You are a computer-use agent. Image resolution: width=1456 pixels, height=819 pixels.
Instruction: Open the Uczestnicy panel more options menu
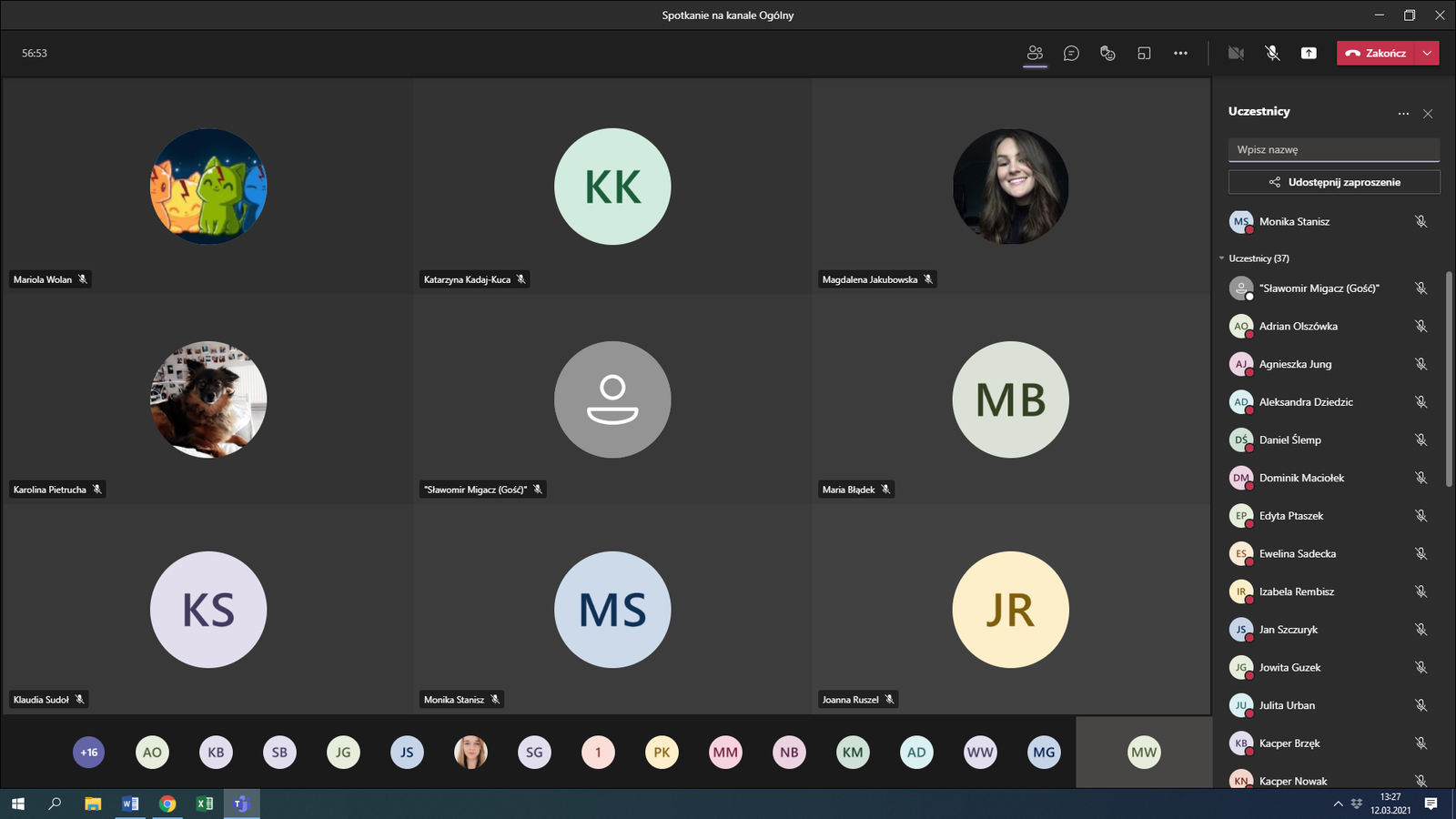(x=1403, y=114)
